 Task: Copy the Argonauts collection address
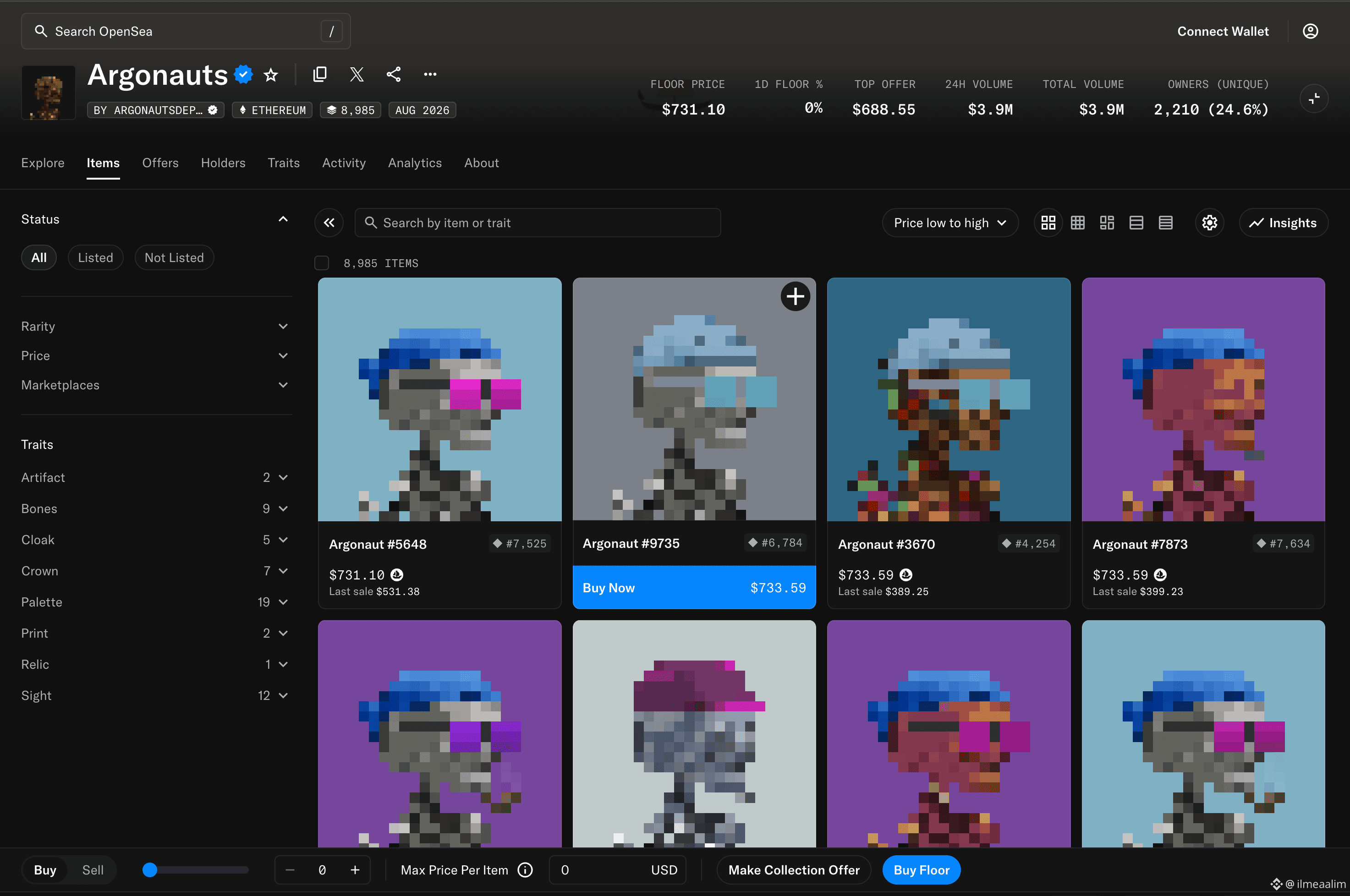(320, 74)
